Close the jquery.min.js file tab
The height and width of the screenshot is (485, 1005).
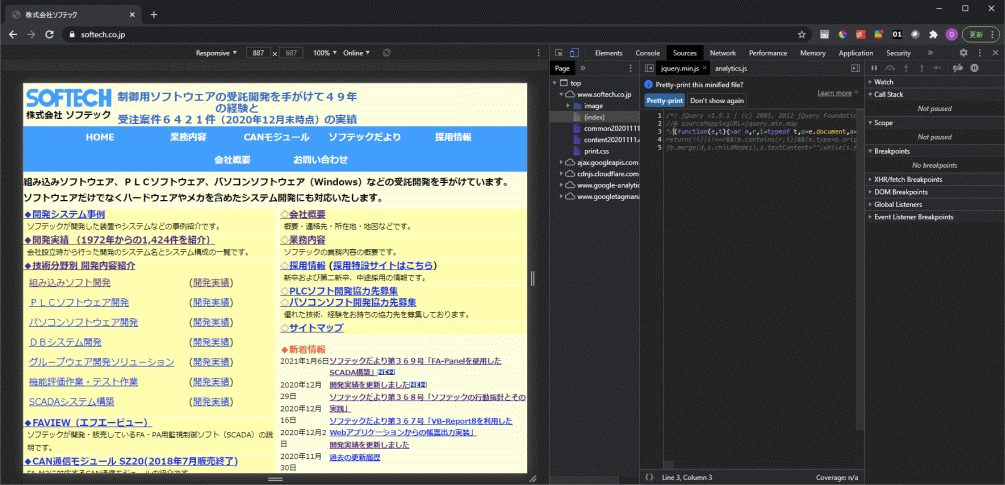(704, 68)
